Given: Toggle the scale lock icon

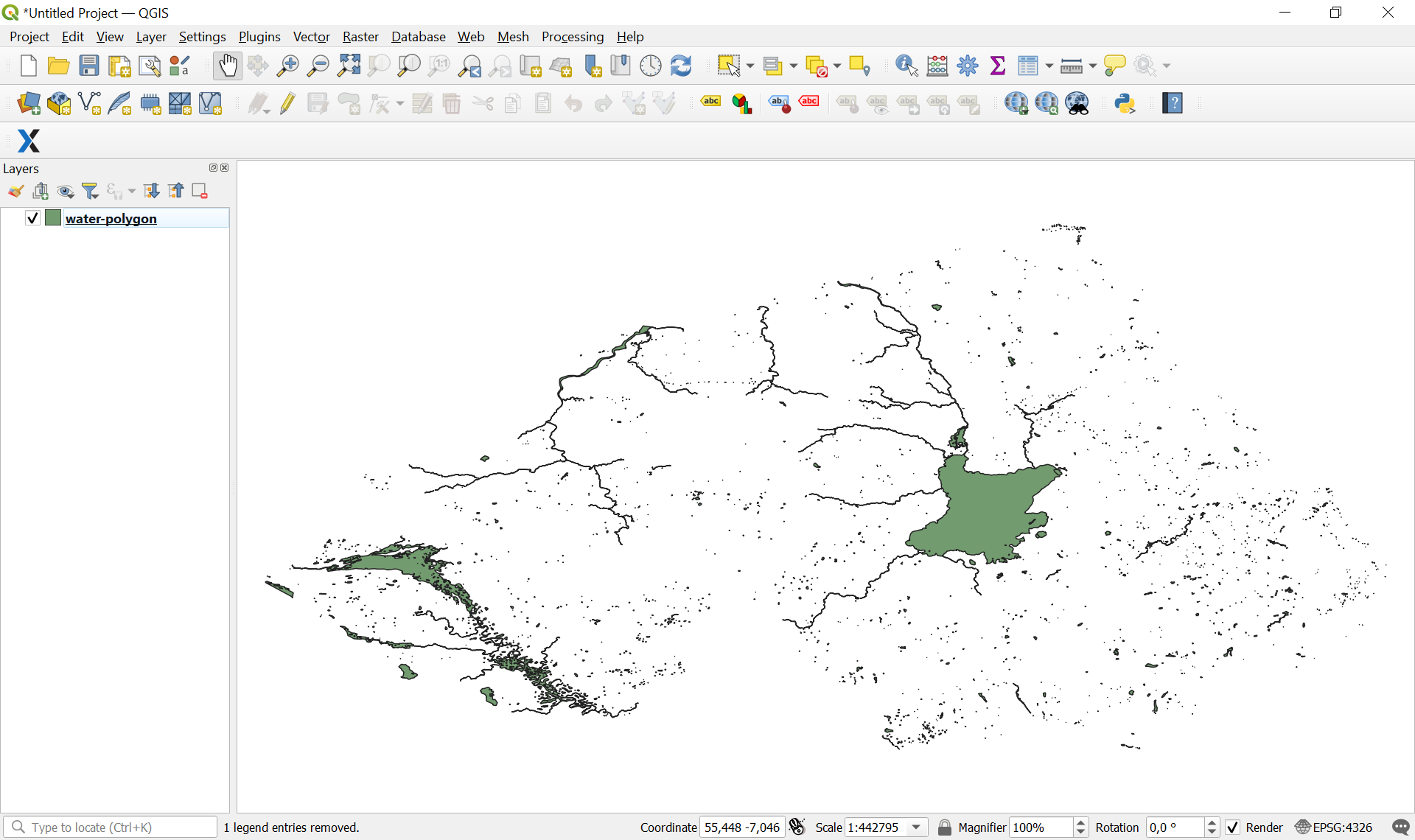Looking at the screenshot, I should click(944, 827).
